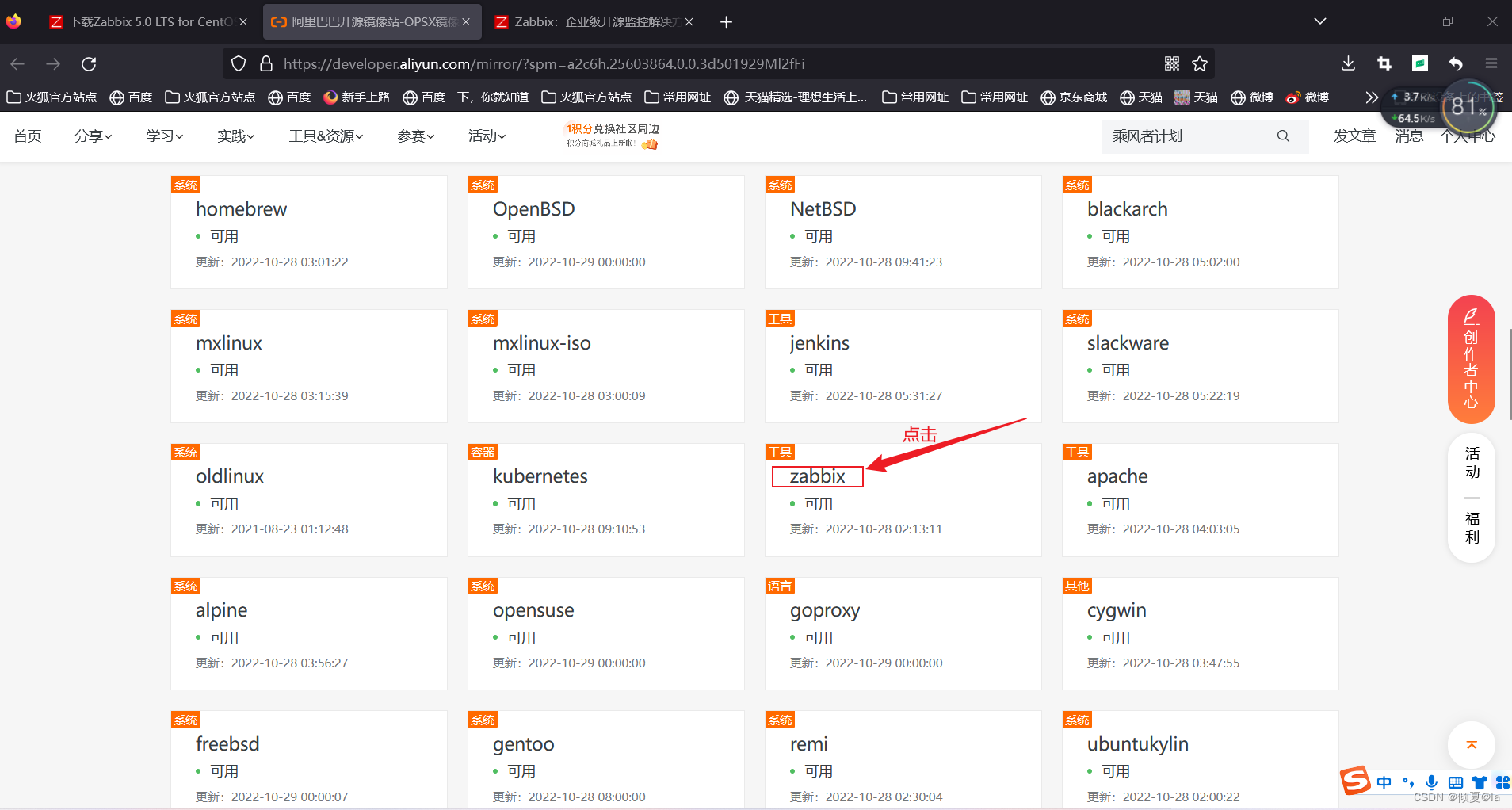
Task: Open the downloads arrow icon
Action: [1348, 63]
